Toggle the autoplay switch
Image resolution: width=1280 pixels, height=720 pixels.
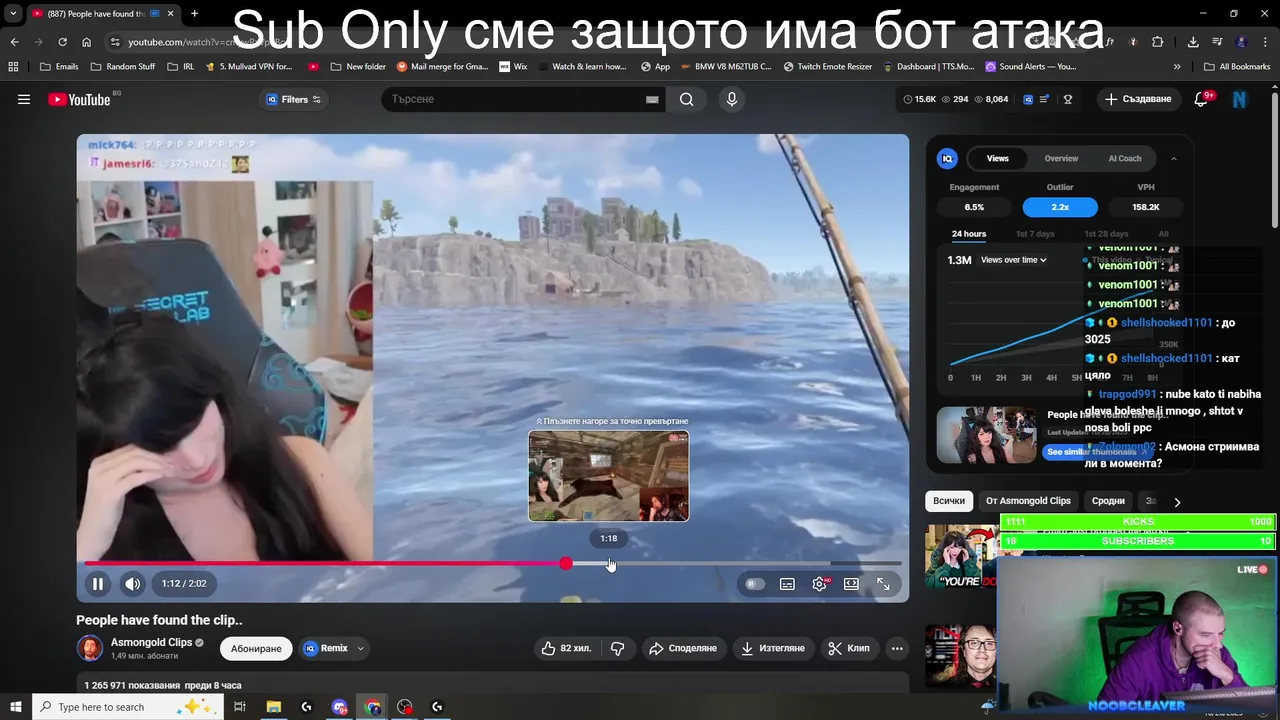(755, 584)
